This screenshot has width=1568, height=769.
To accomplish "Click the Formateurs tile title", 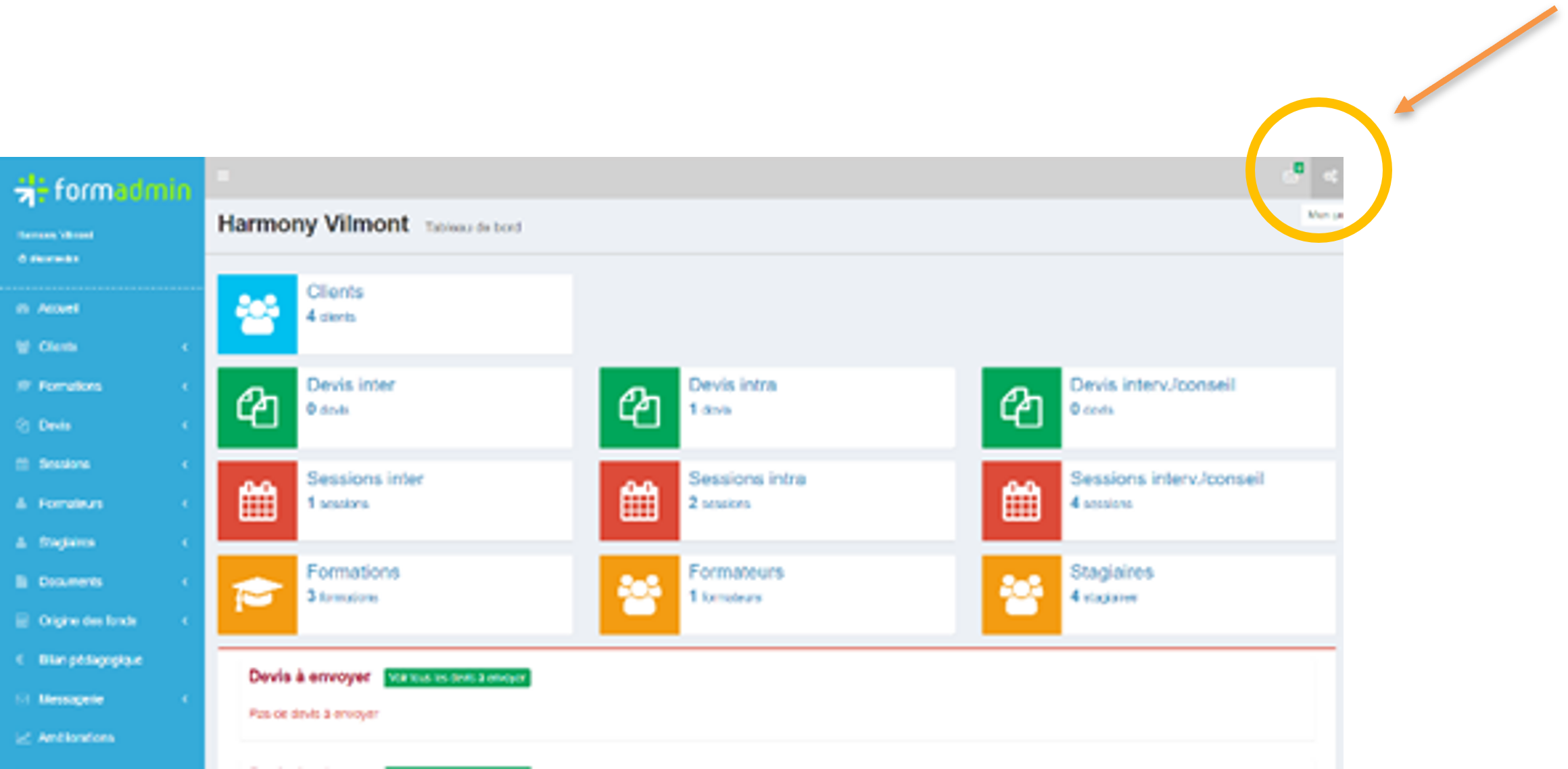I will click(x=736, y=572).
